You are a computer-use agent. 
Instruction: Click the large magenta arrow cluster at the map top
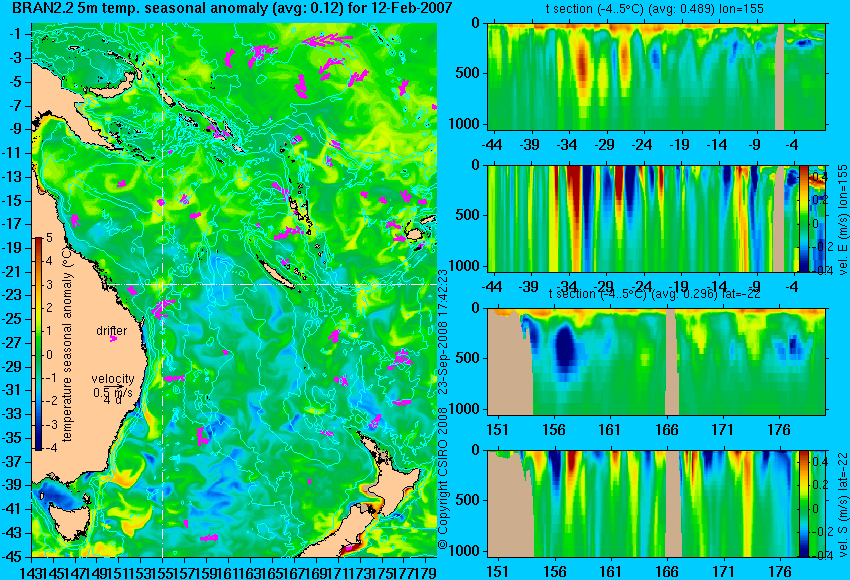coord(327,40)
